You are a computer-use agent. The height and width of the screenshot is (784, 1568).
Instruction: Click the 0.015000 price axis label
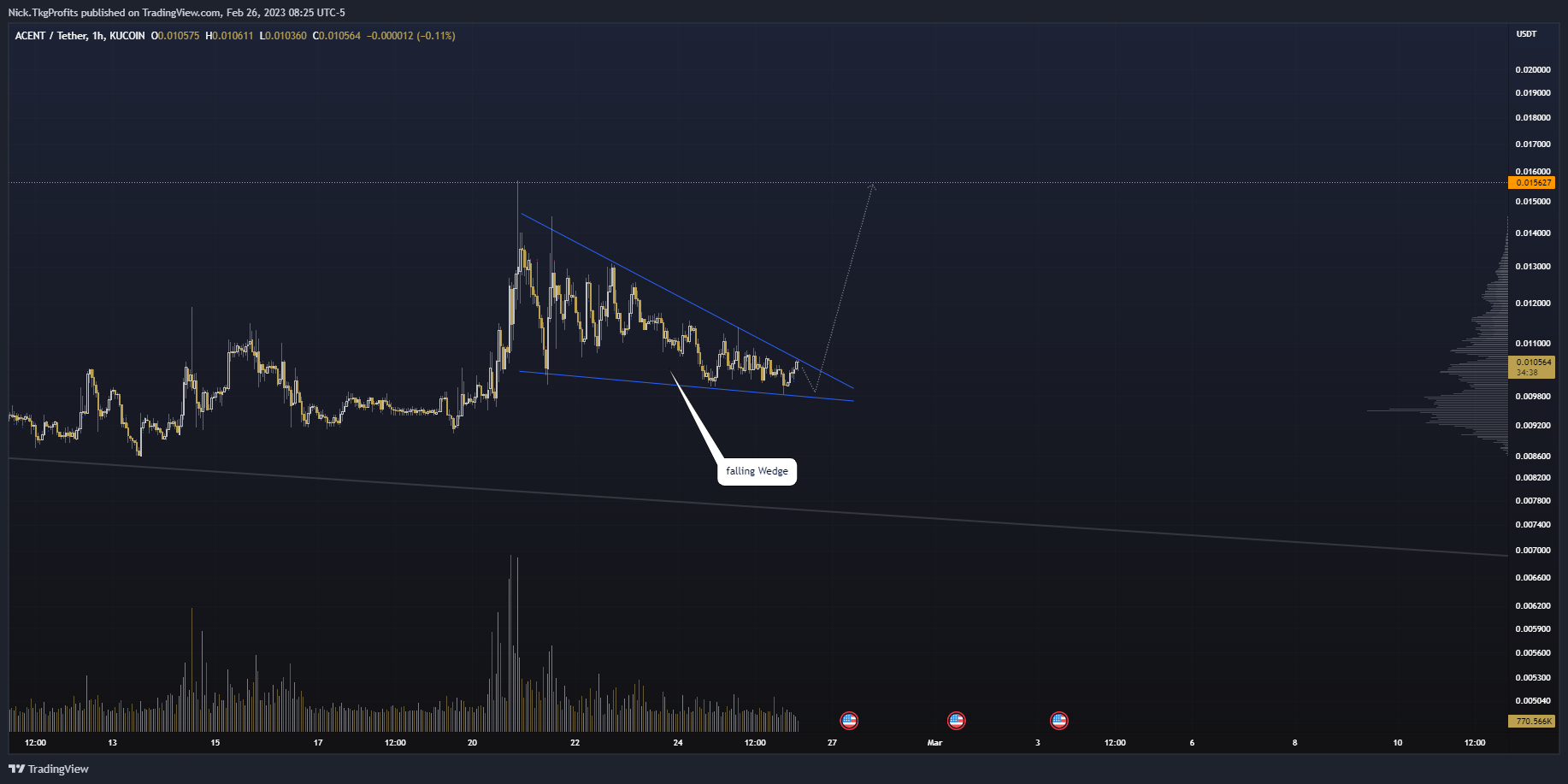[1533, 202]
